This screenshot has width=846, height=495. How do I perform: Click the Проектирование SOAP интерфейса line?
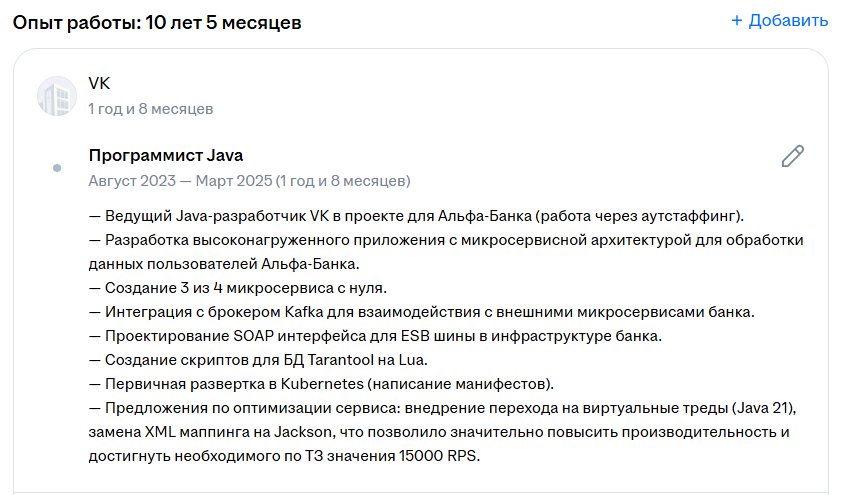tap(375, 336)
